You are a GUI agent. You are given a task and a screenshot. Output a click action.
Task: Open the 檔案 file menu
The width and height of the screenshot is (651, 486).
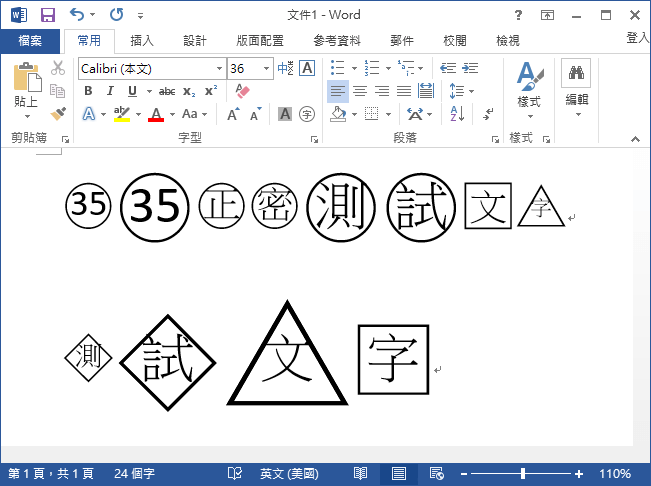click(x=30, y=41)
